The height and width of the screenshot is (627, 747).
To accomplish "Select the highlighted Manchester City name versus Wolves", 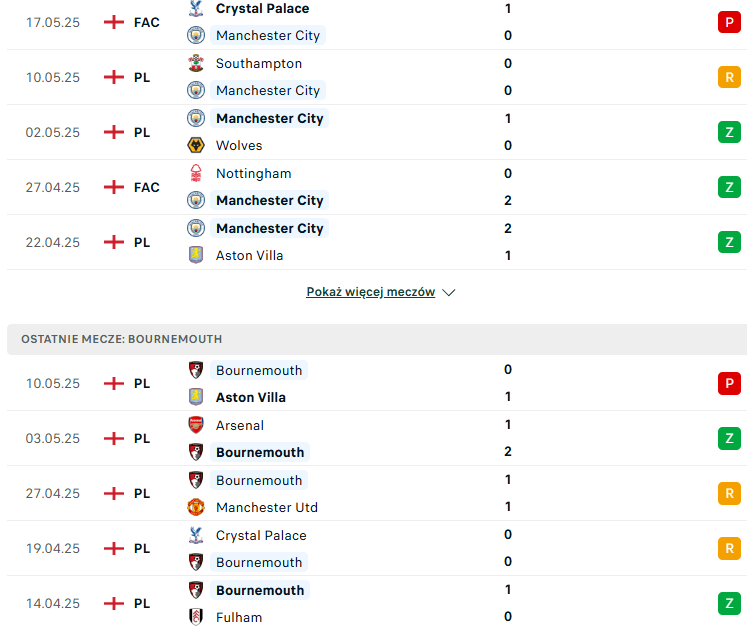I will [270, 118].
